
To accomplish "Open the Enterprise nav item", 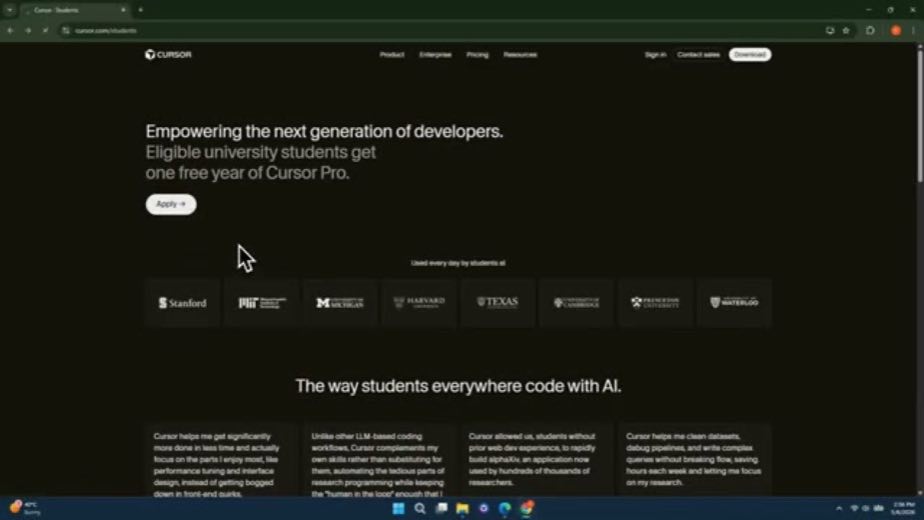I will coord(435,55).
